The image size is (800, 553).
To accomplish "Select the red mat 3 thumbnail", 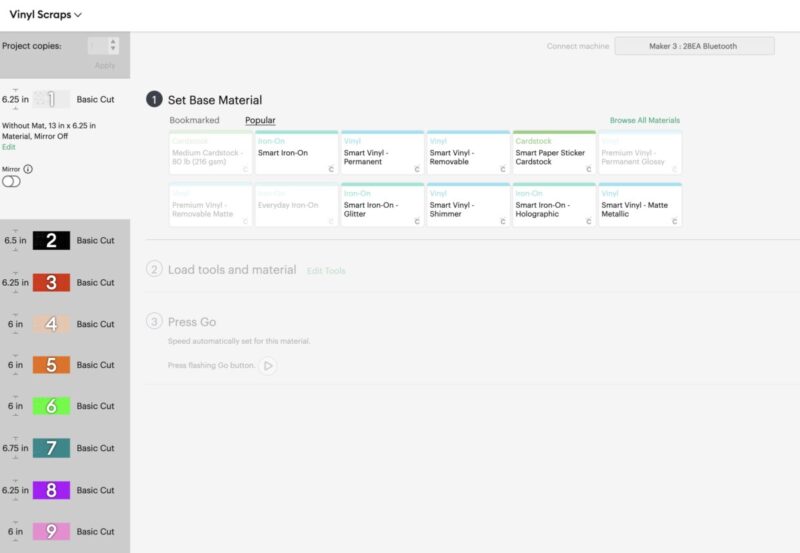I will click(x=51, y=282).
